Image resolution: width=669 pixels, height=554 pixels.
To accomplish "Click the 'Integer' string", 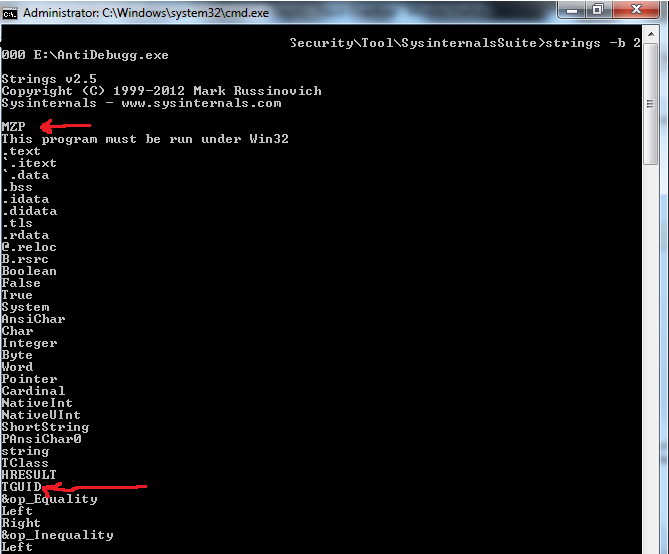I will 29,343.
